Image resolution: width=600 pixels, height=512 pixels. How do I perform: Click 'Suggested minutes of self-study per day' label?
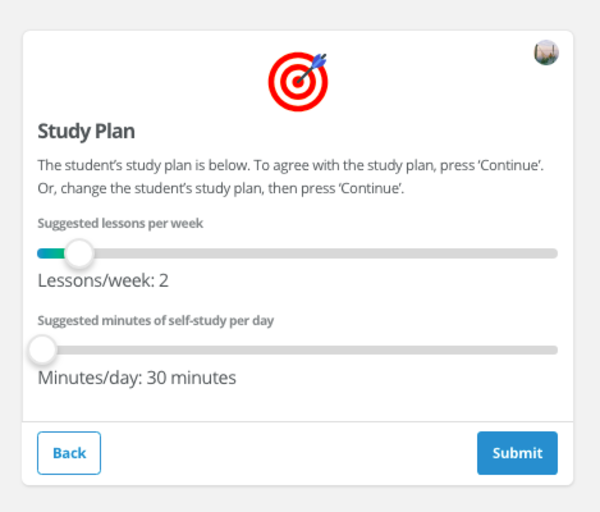(x=156, y=321)
